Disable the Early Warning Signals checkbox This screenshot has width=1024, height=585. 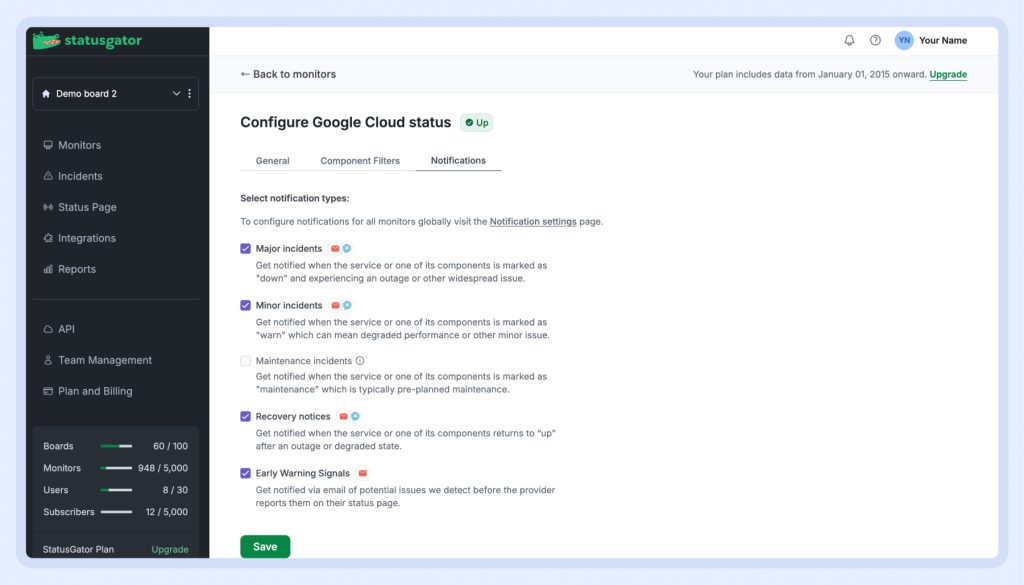[x=246, y=473]
